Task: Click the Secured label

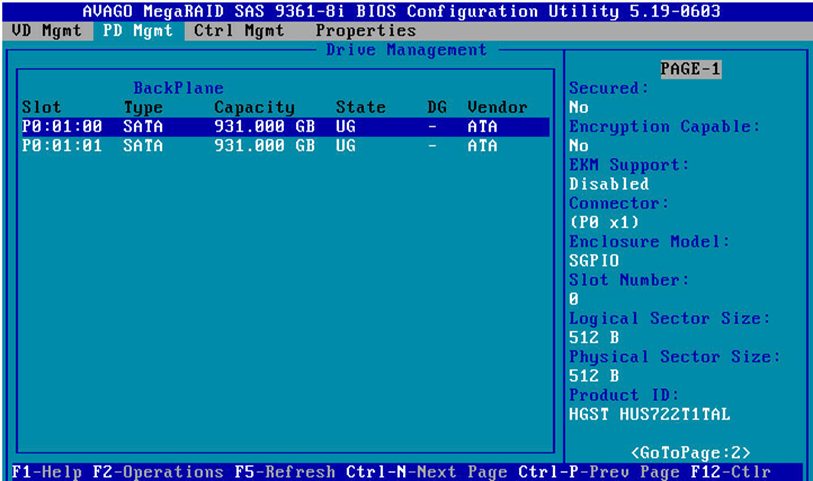Action: click(609, 88)
